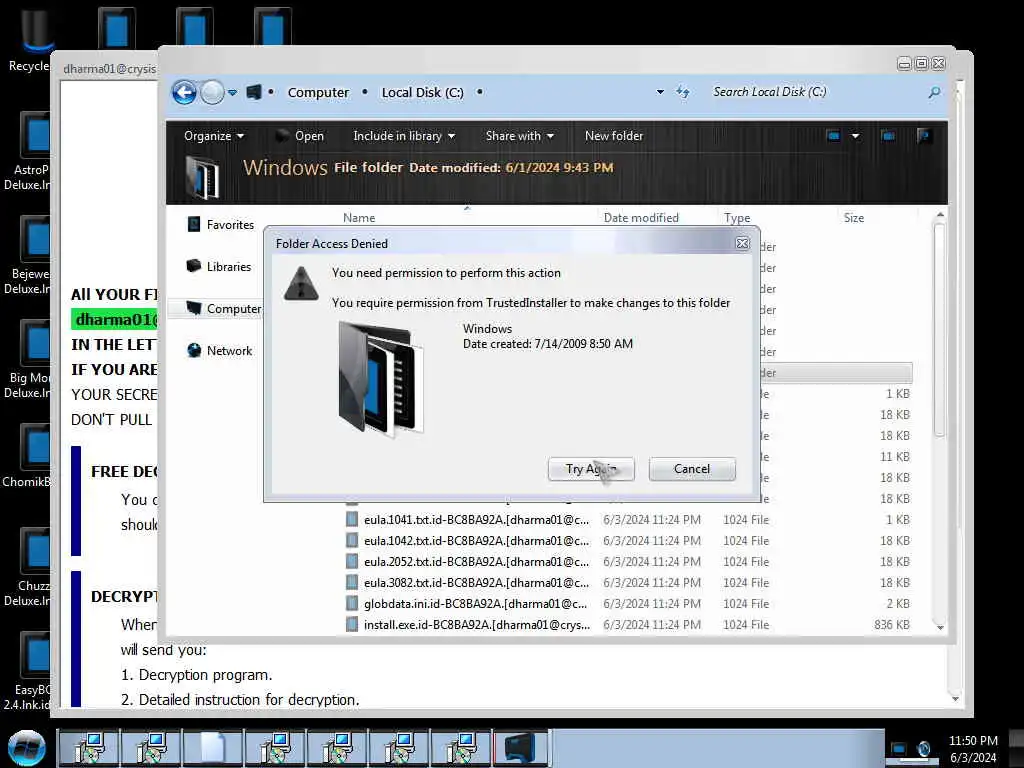Viewport: 1024px width, 768px height.
Task: Select the Big Money Deluxe desktop icon
Action: pos(27,359)
